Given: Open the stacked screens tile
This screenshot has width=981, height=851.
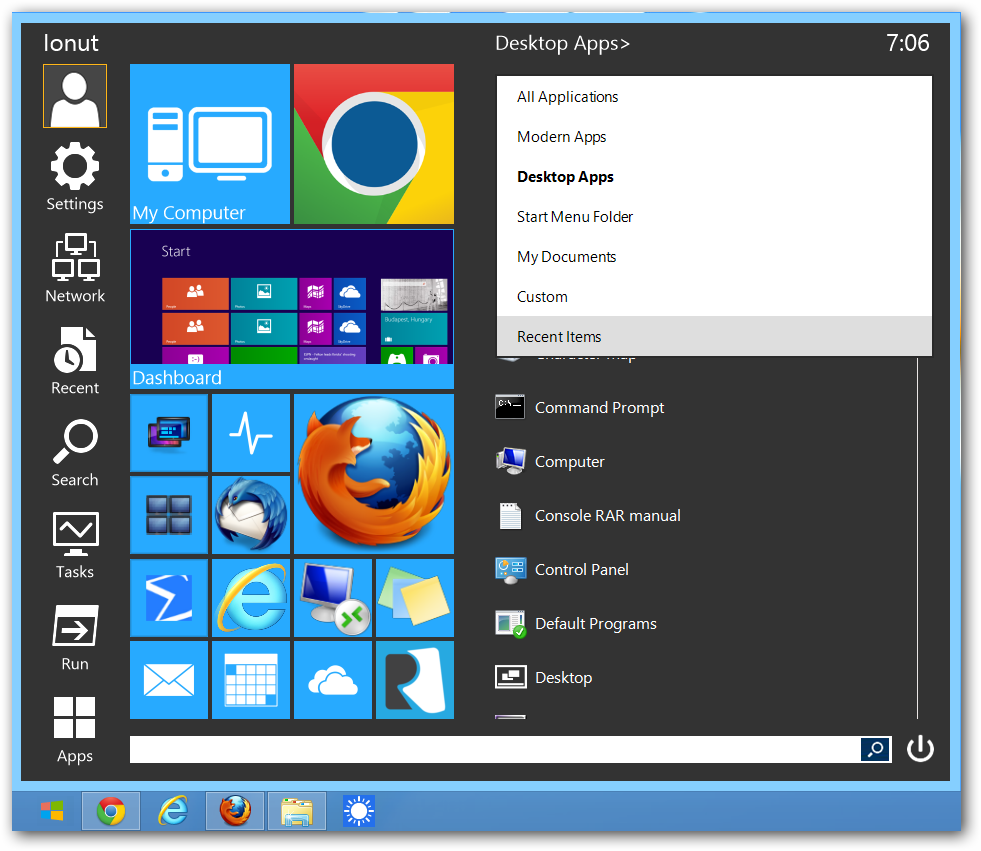Looking at the screenshot, I should [x=169, y=432].
